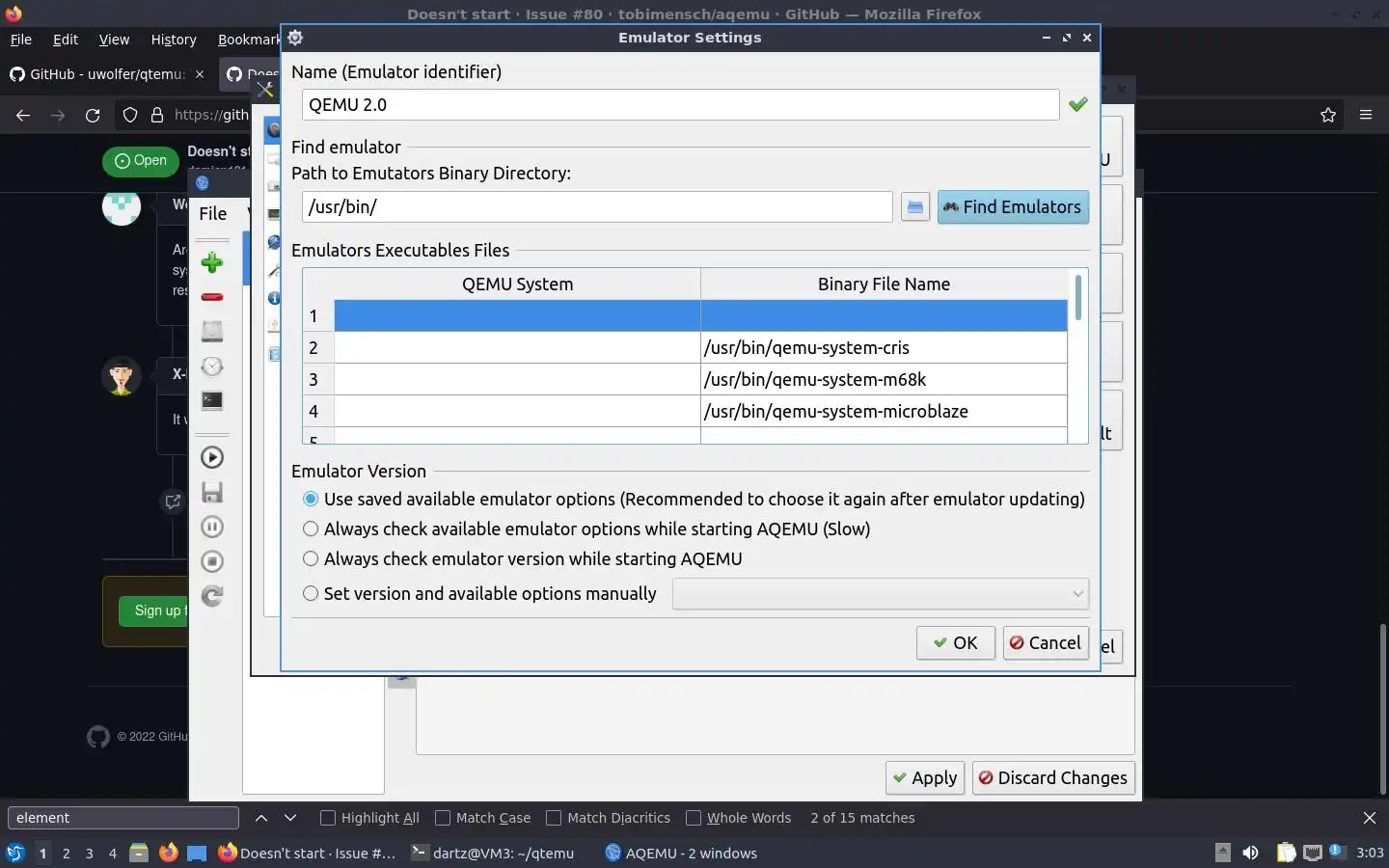Screen dimensions: 1389x868
Task: Bookmark page with the star icon
Action: point(1328,115)
